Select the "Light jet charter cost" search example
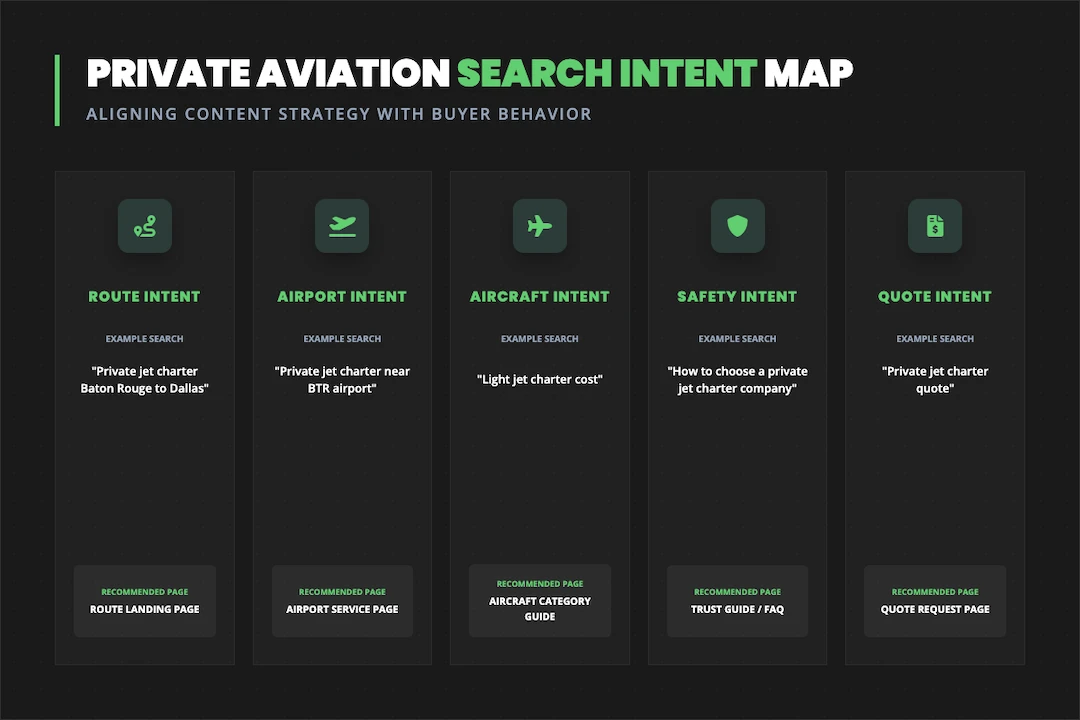1080x720 pixels. (540, 379)
